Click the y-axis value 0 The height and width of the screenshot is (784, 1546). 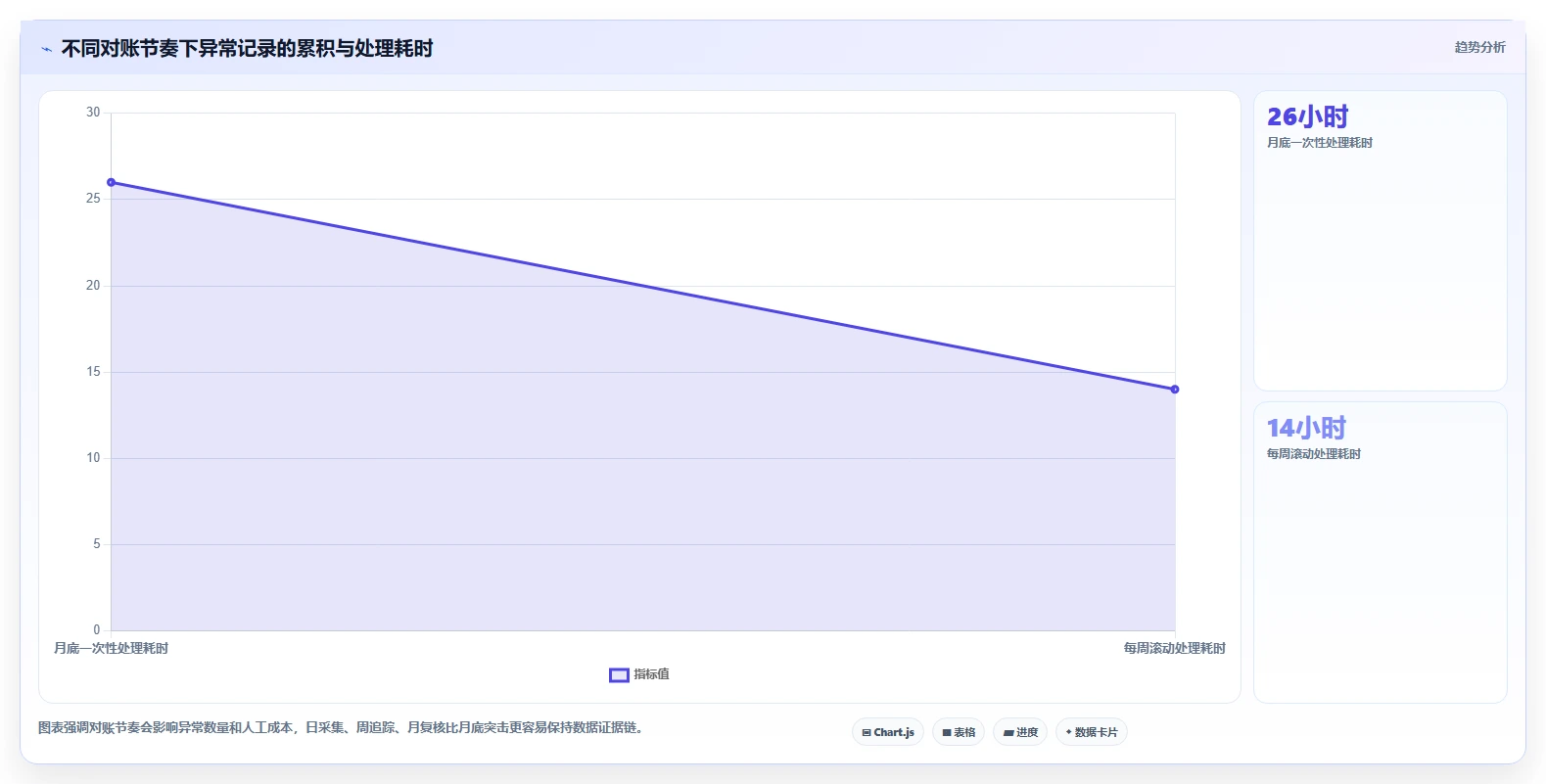point(97,630)
